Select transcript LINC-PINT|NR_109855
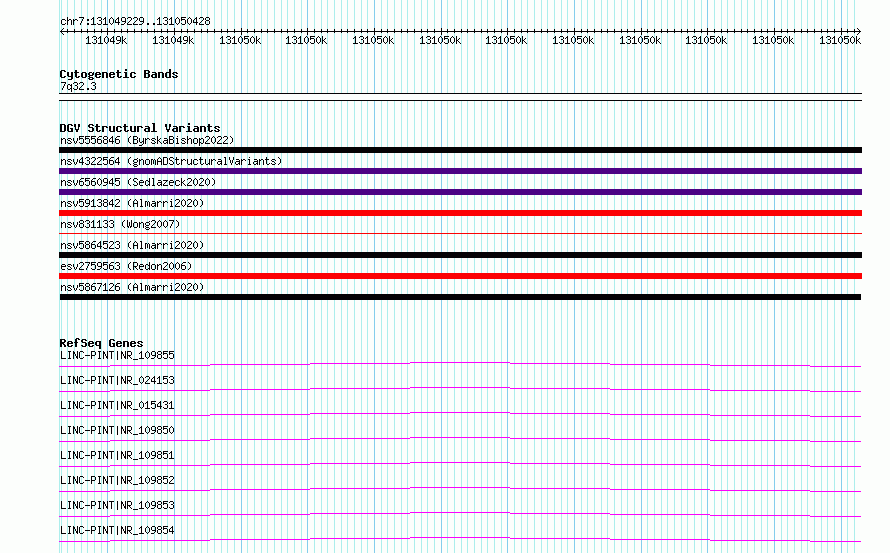This screenshot has height=553, width=890. (x=117, y=355)
